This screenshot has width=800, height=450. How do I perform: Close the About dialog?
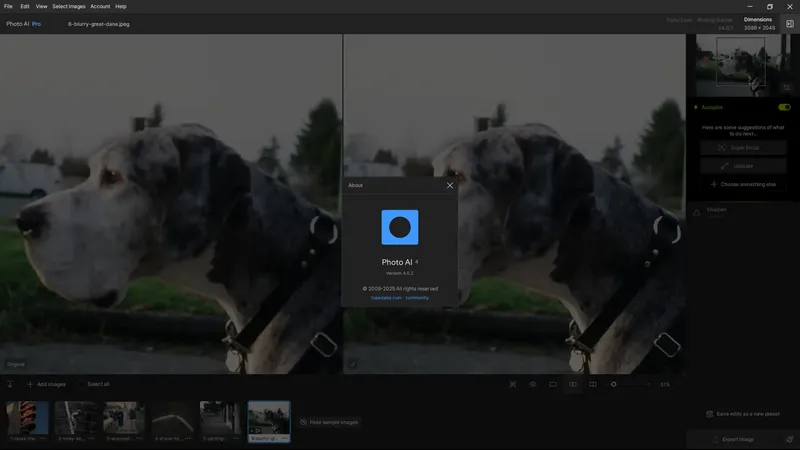pyautogui.click(x=449, y=185)
